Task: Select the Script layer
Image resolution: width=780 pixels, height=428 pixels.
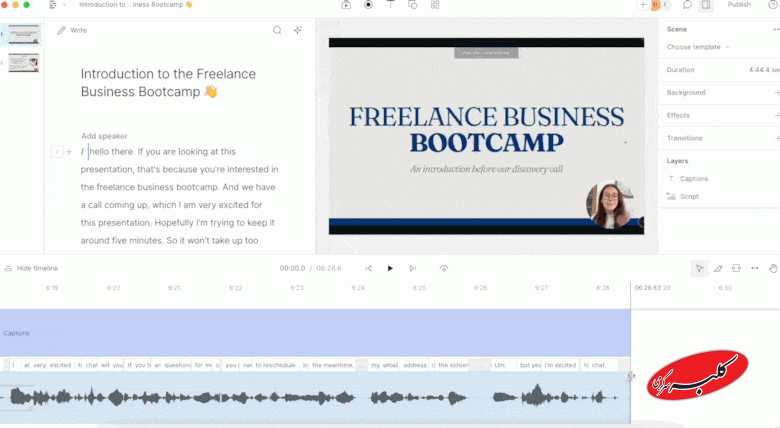Action: coord(689,196)
